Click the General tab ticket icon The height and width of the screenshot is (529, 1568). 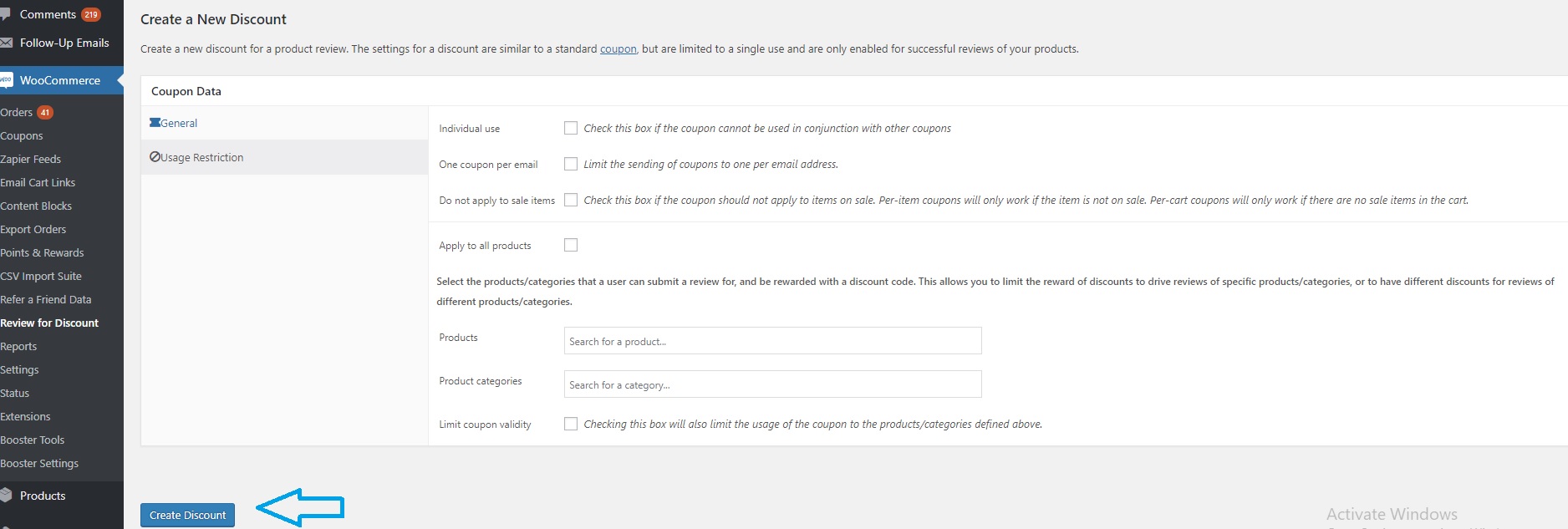tap(155, 123)
